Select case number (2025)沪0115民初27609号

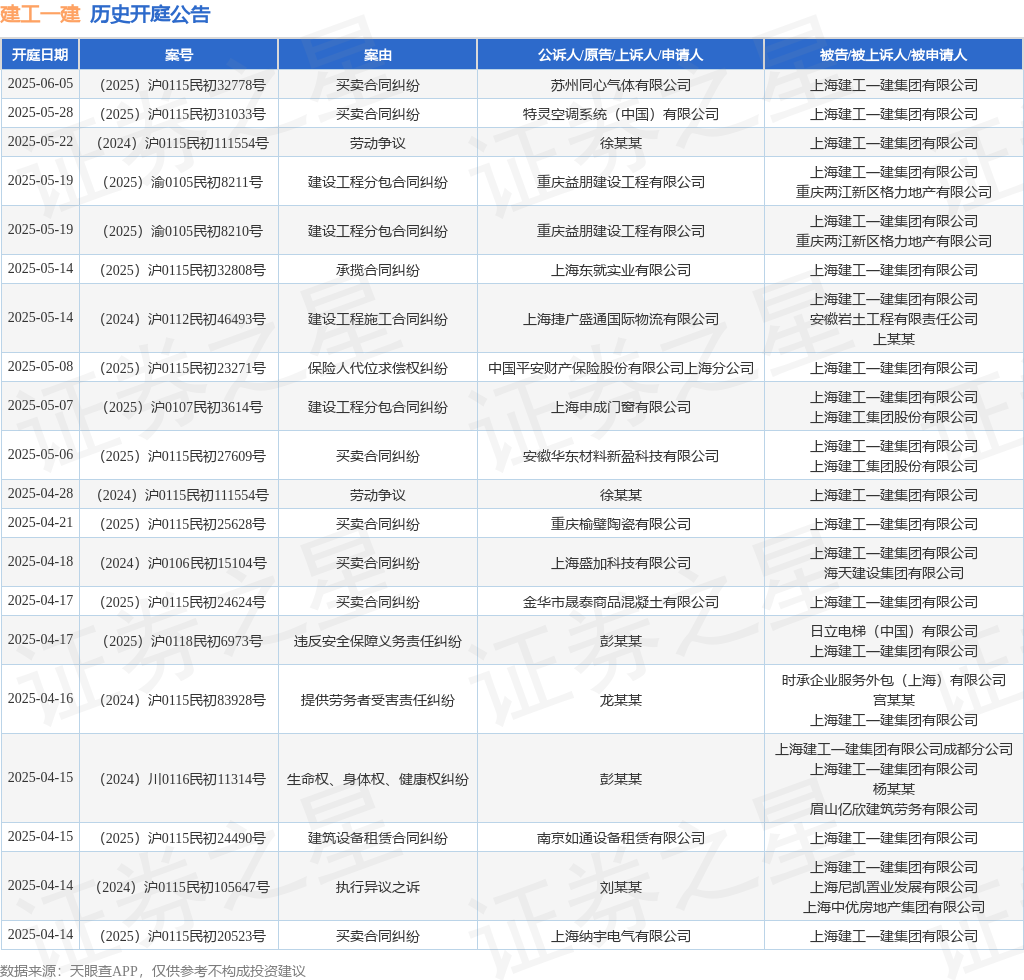(x=179, y=456)
